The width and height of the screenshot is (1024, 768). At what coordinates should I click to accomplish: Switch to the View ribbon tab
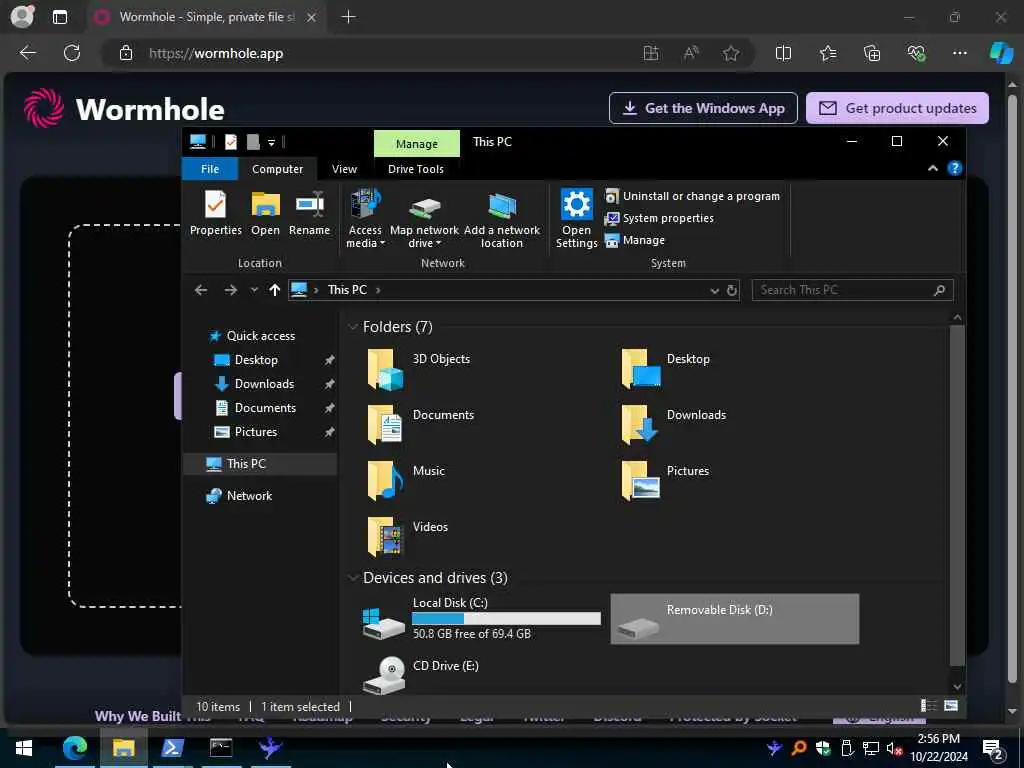[x=344, y=169]
